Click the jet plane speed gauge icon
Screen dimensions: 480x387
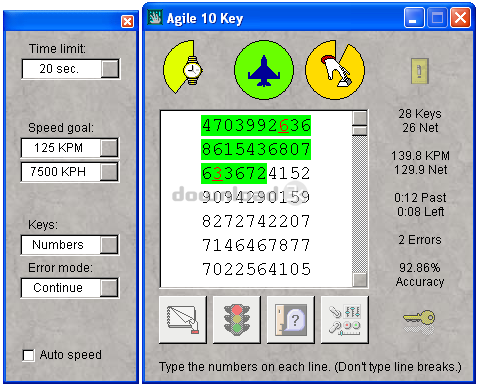point(264,70)
